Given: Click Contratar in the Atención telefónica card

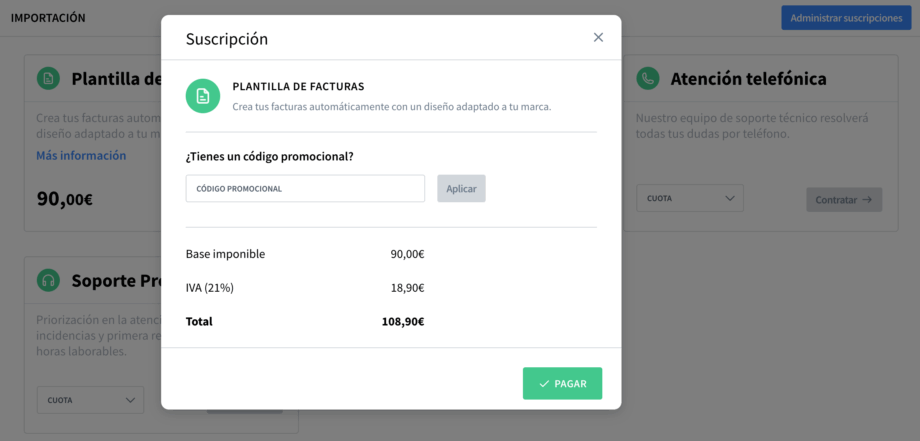Looking at the screenshot, I should (x=843, y=200).
